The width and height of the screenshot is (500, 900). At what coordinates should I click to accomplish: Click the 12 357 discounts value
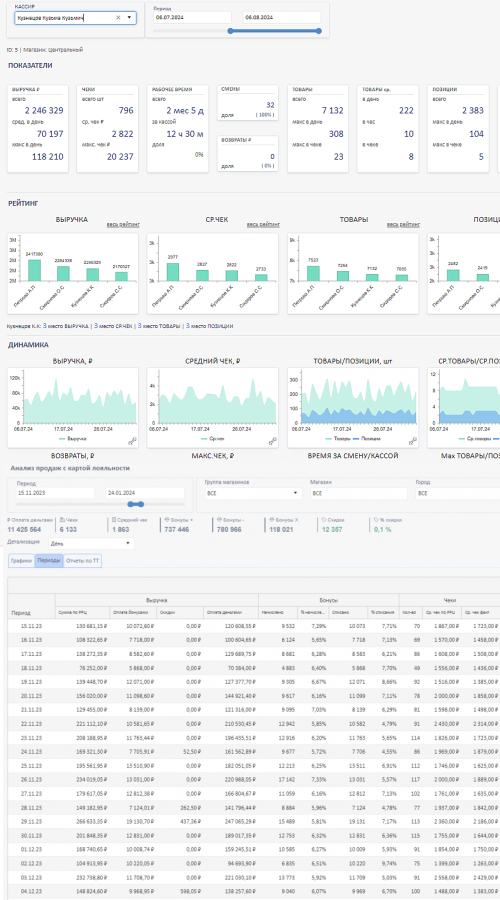coord(332,529)
